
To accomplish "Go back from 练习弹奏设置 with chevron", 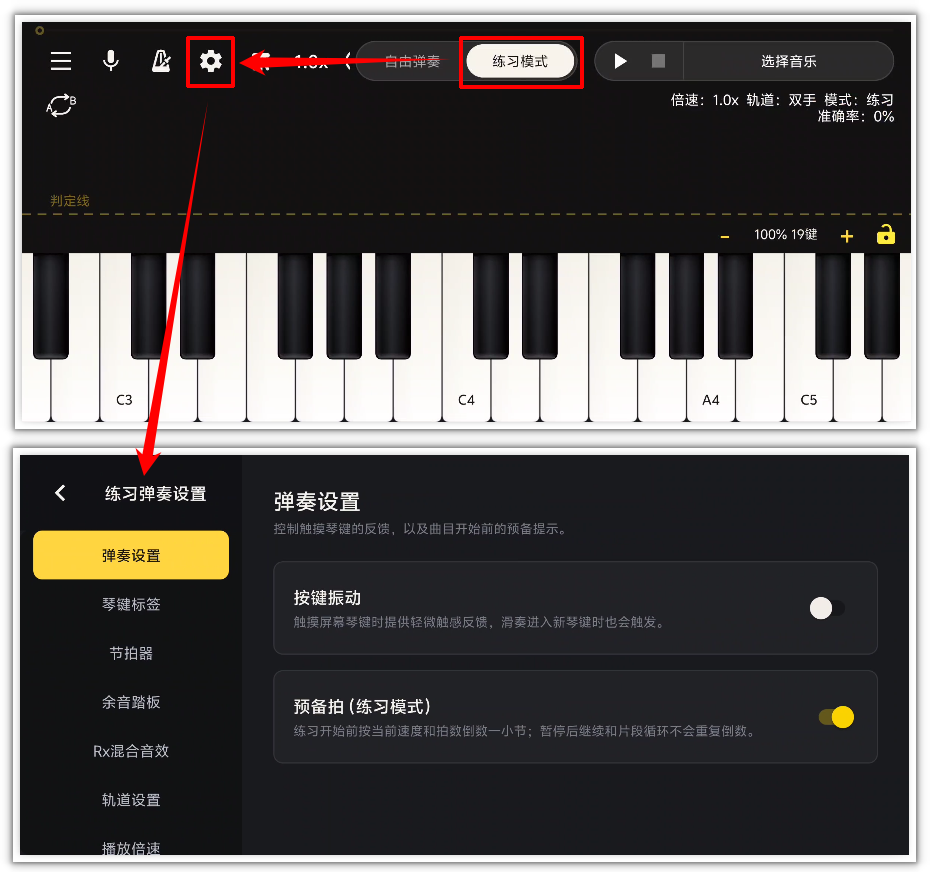I will click(x=60, y=493).
